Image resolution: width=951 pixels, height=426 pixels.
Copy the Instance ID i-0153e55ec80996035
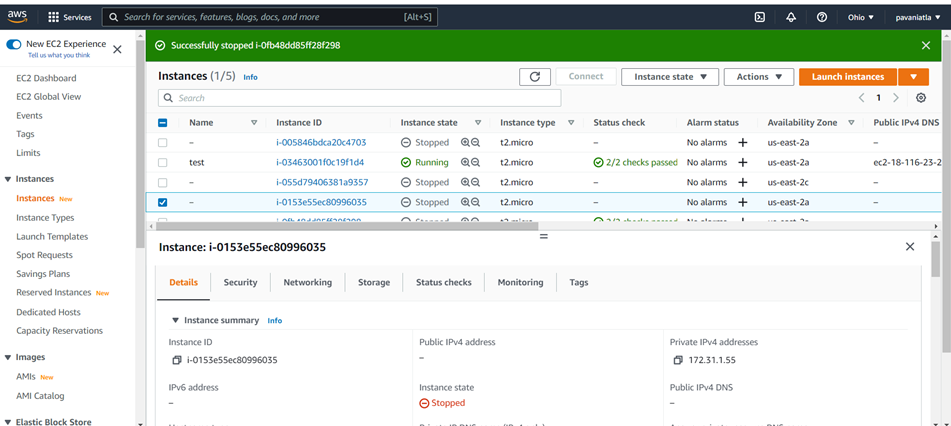pyautogui.click(x=176, y=360)
